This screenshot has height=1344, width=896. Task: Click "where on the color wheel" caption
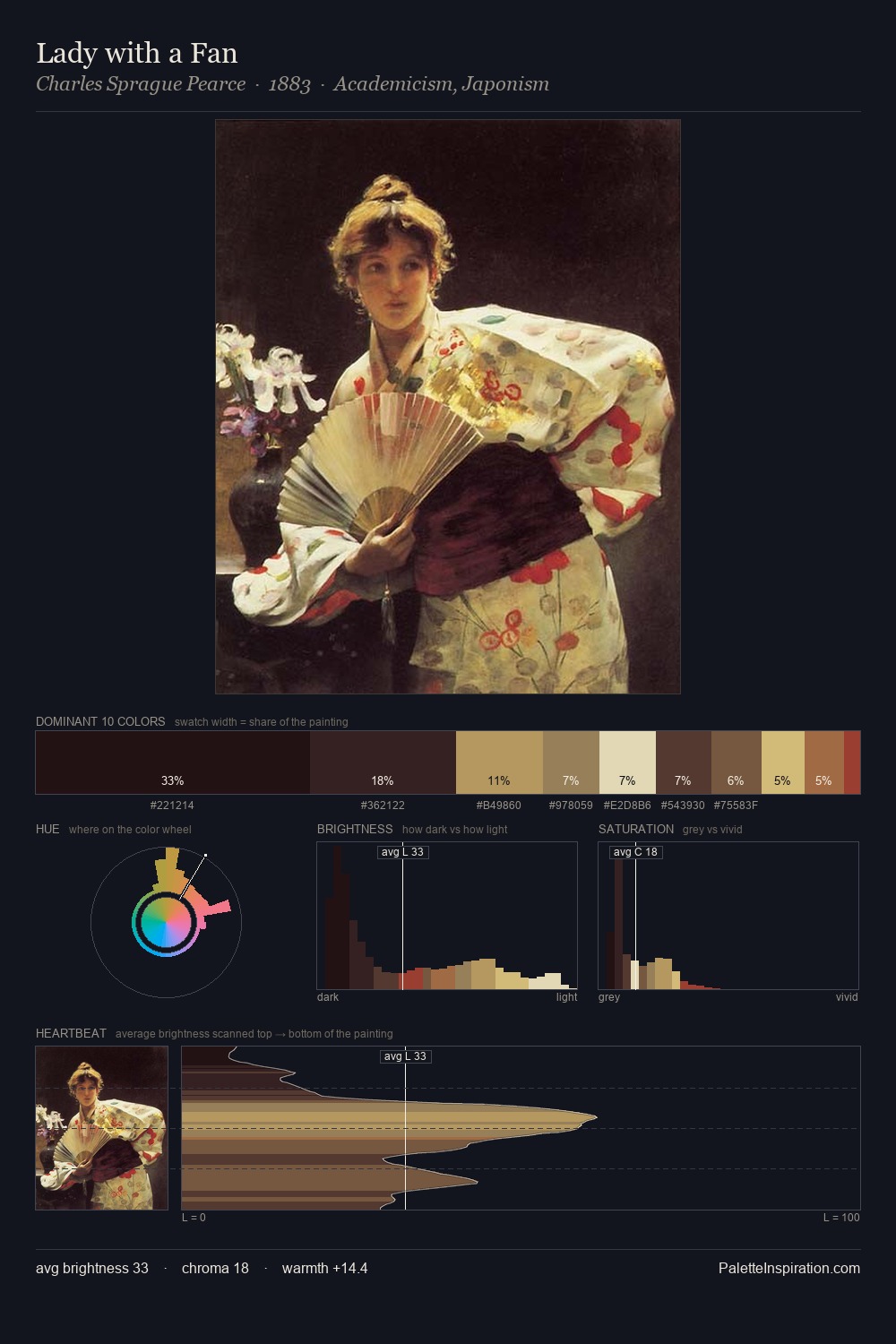click(130, 830)
